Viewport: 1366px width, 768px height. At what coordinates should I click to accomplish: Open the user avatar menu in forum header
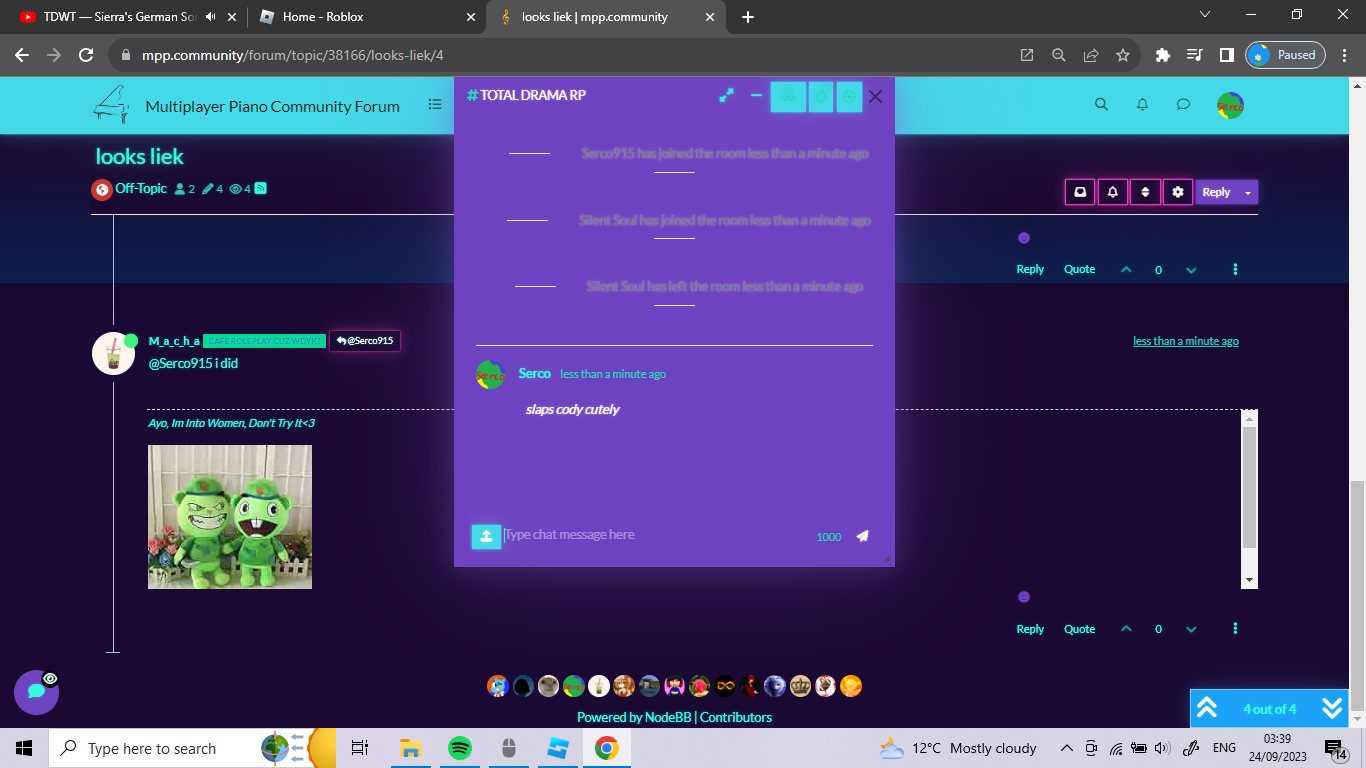point(1230,105)
